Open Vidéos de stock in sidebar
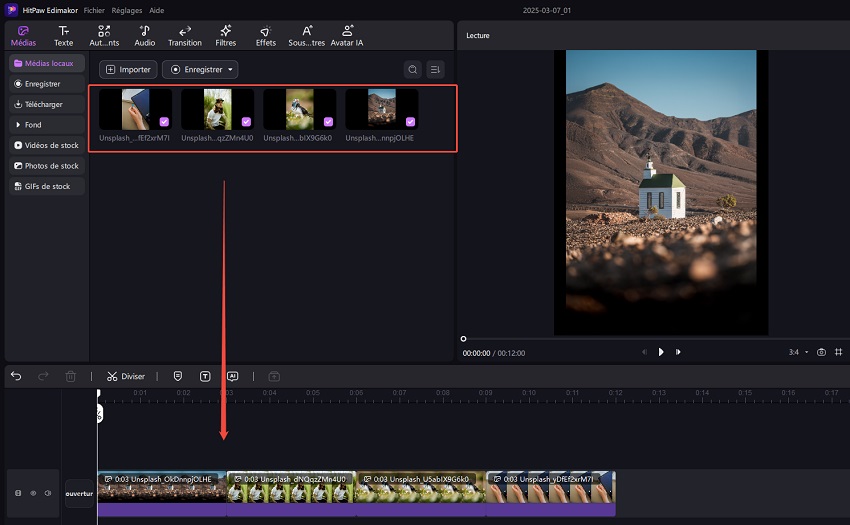This screenshot has width=850, height=525. (47, 145)
